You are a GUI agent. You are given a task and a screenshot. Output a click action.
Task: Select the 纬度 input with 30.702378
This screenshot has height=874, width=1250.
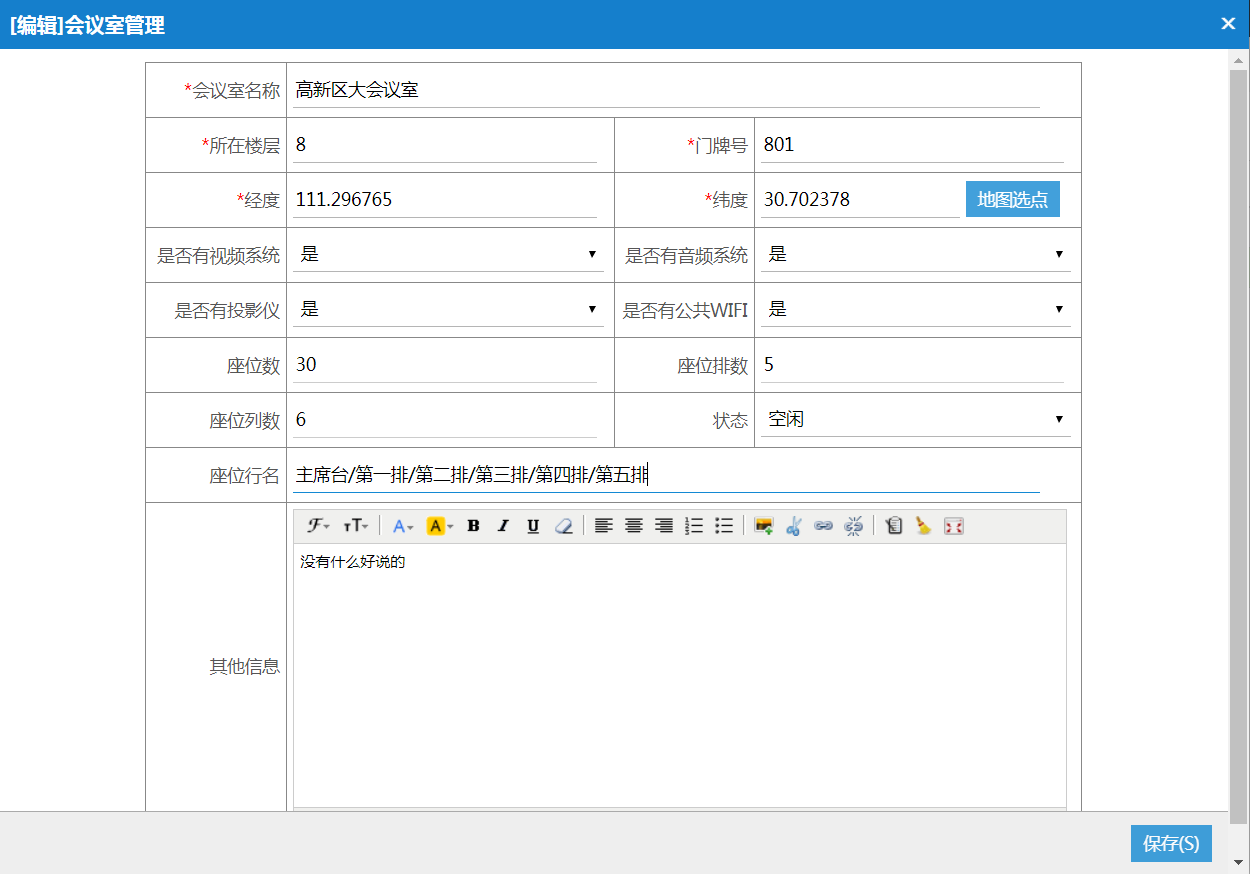(x=860, y=200)
